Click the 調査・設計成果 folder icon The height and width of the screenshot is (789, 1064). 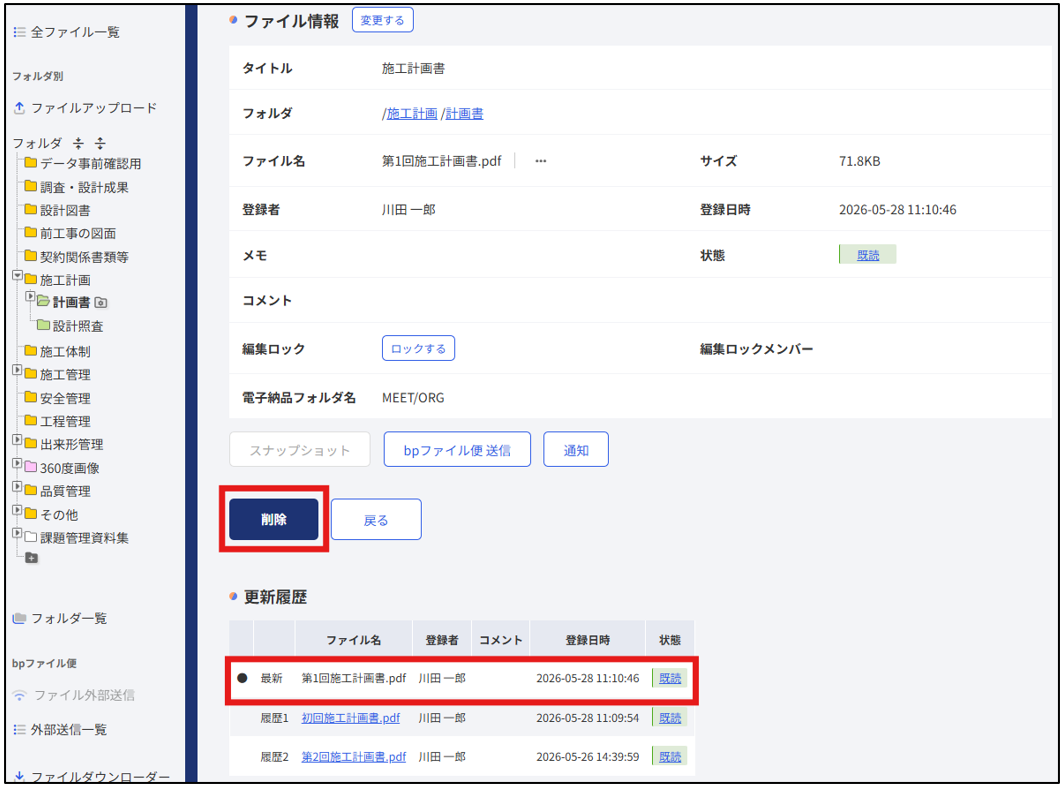click(x=31, y=186)
